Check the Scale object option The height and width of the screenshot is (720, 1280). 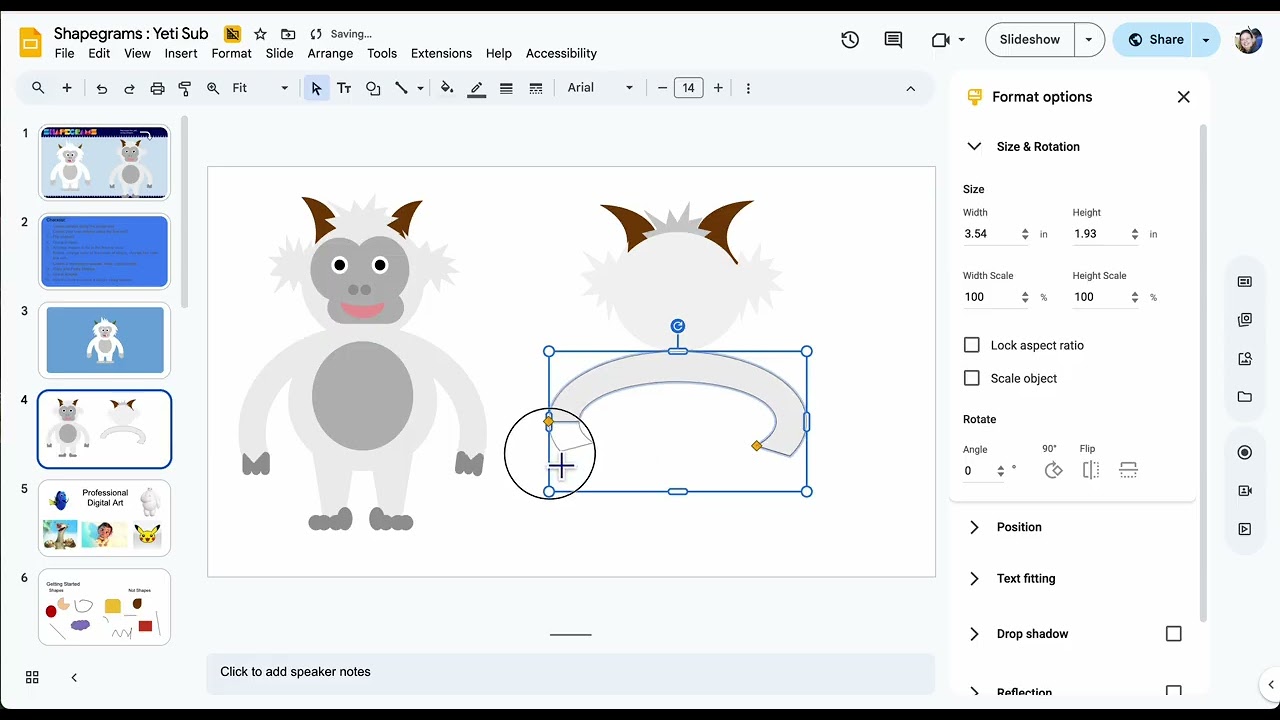[971, 378]
